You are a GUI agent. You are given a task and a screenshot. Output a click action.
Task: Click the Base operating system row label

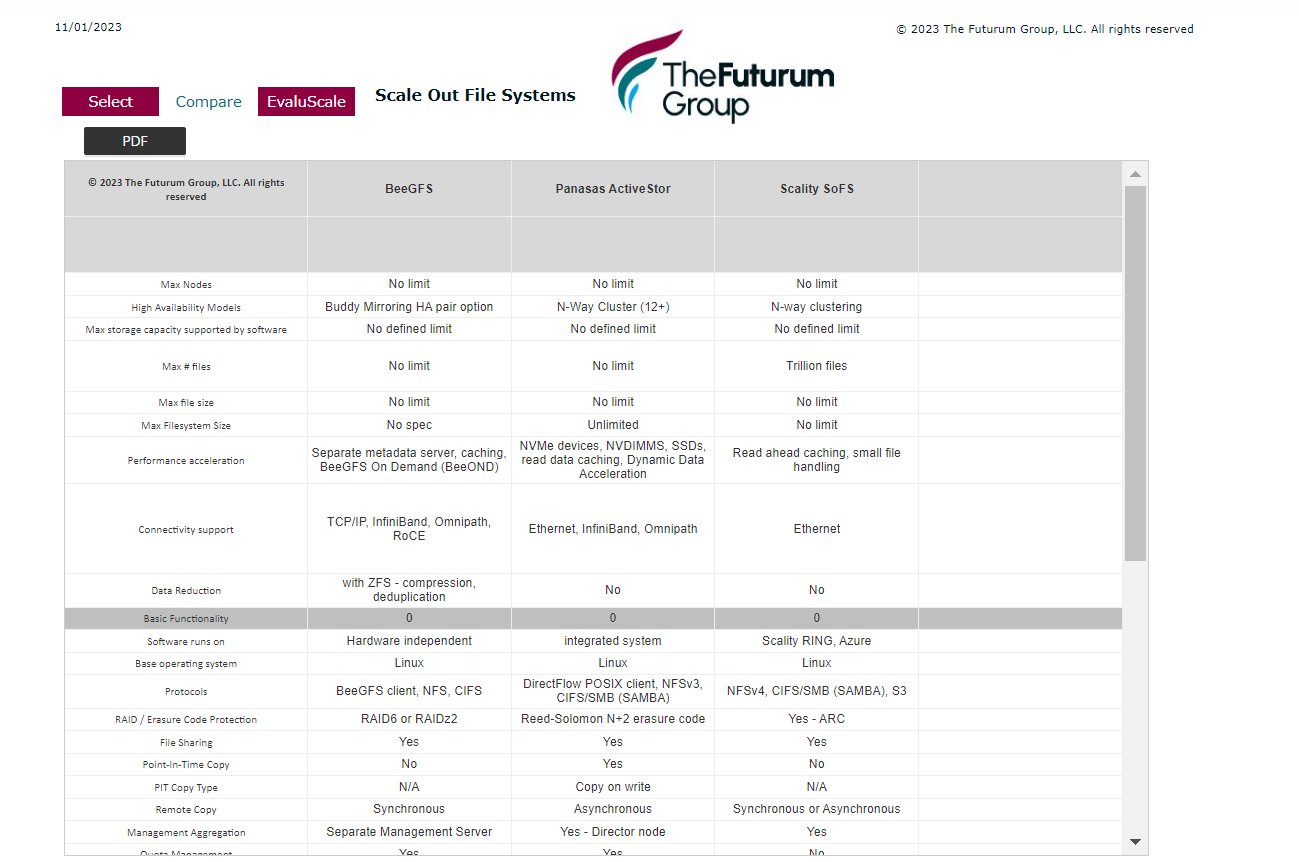pos(186,664)
